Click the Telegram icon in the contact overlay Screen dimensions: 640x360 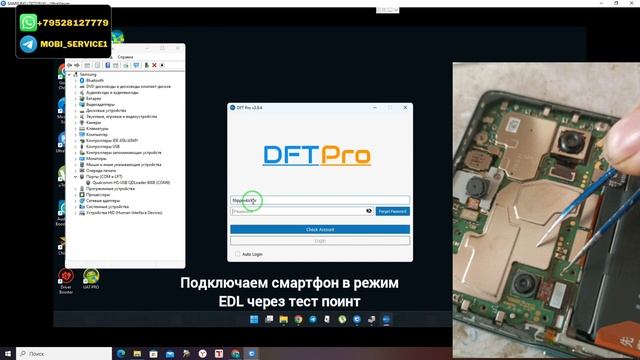coord(28,44)
